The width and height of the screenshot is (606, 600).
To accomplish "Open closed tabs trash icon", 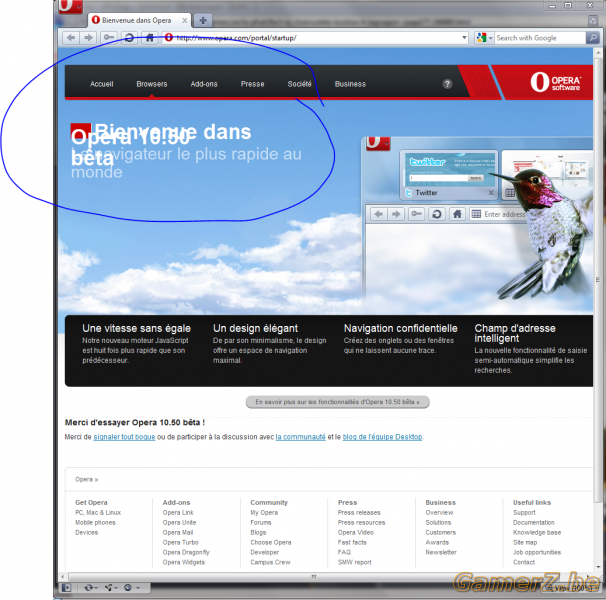I will point(593,20).
